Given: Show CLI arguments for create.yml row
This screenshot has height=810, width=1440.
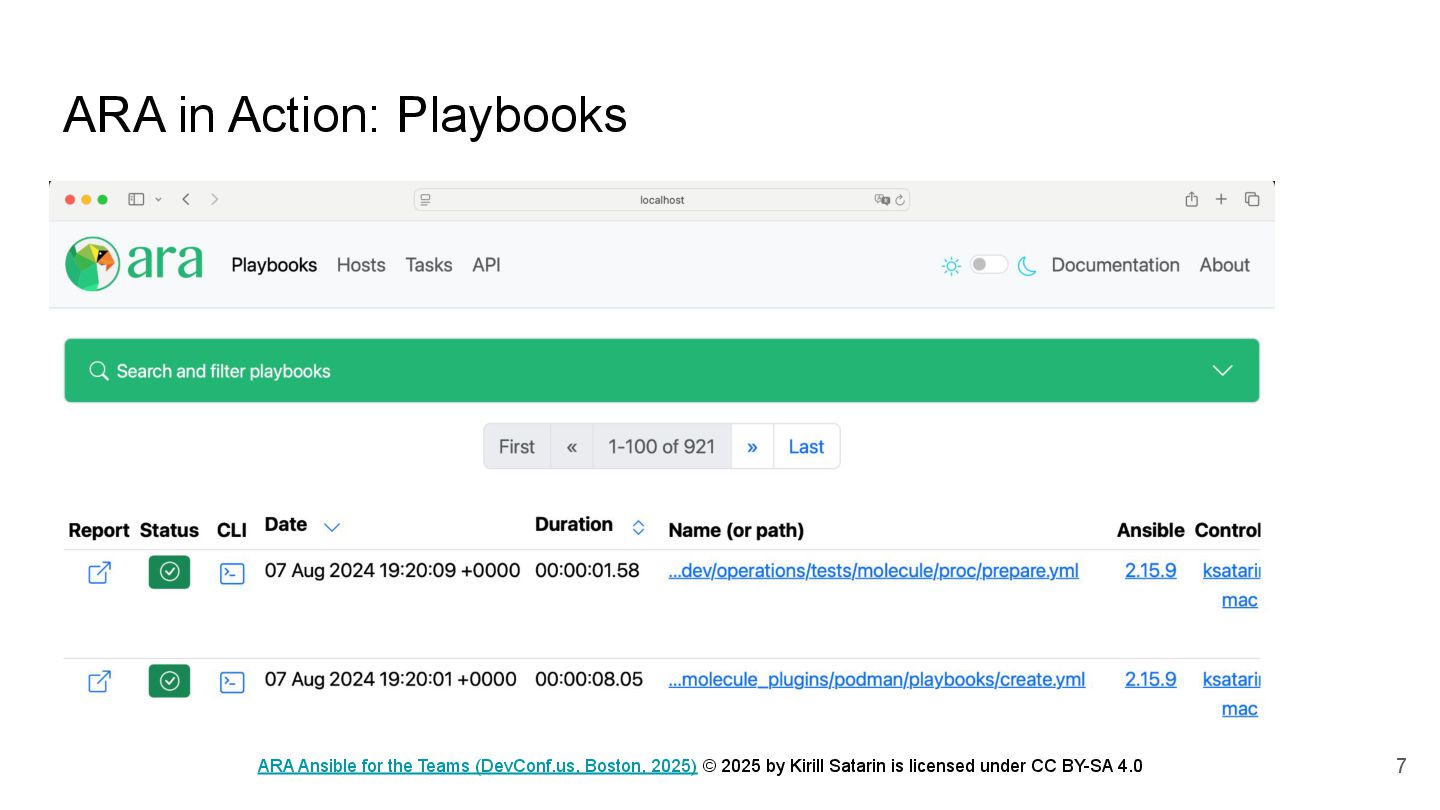Looking at the screenshot, I should [x=232, y=682].
